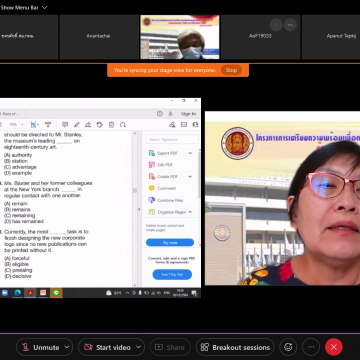Collapse the Organize Pages chevron
Screen dimensions: 360x360
[190, 212]
